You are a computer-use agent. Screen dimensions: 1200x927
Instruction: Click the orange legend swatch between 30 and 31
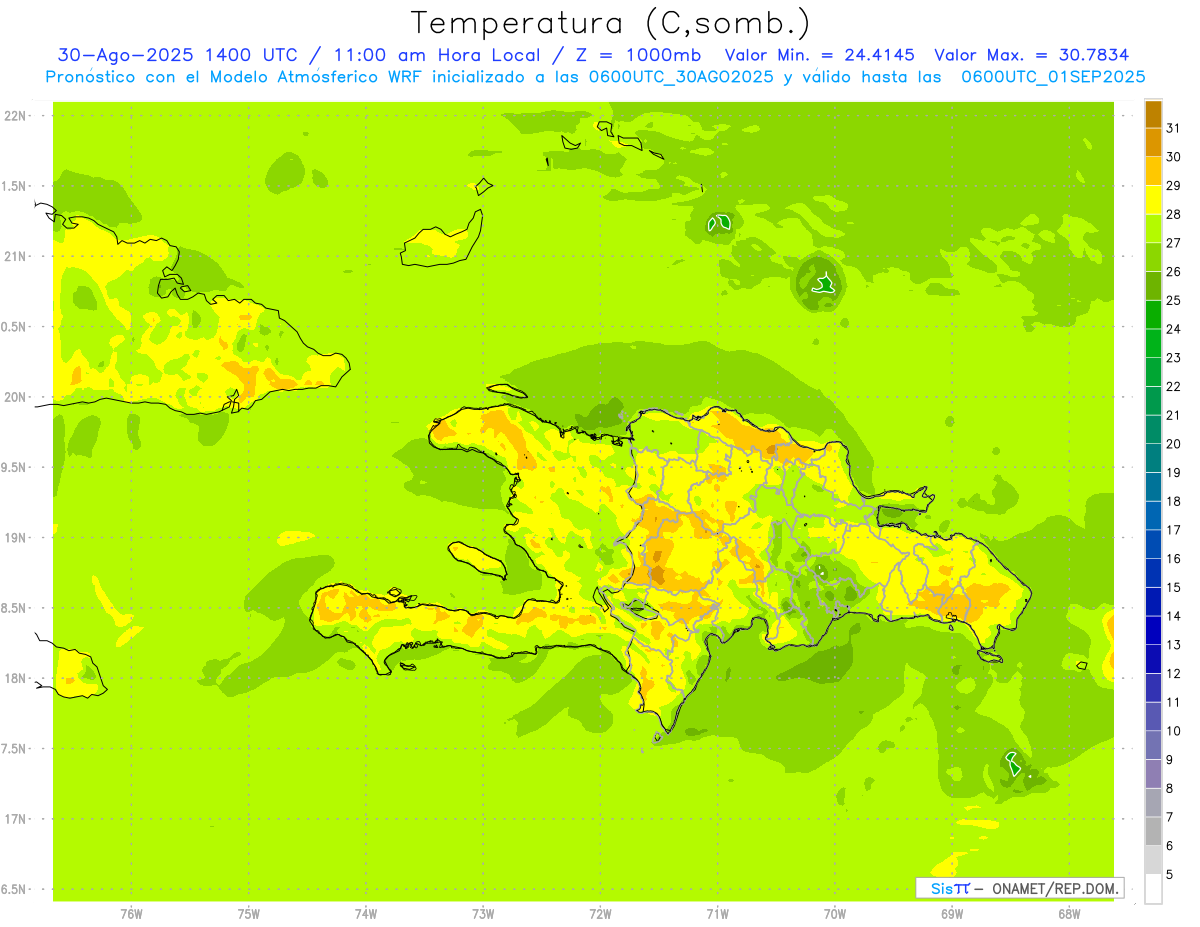(x=1153, y=142)
